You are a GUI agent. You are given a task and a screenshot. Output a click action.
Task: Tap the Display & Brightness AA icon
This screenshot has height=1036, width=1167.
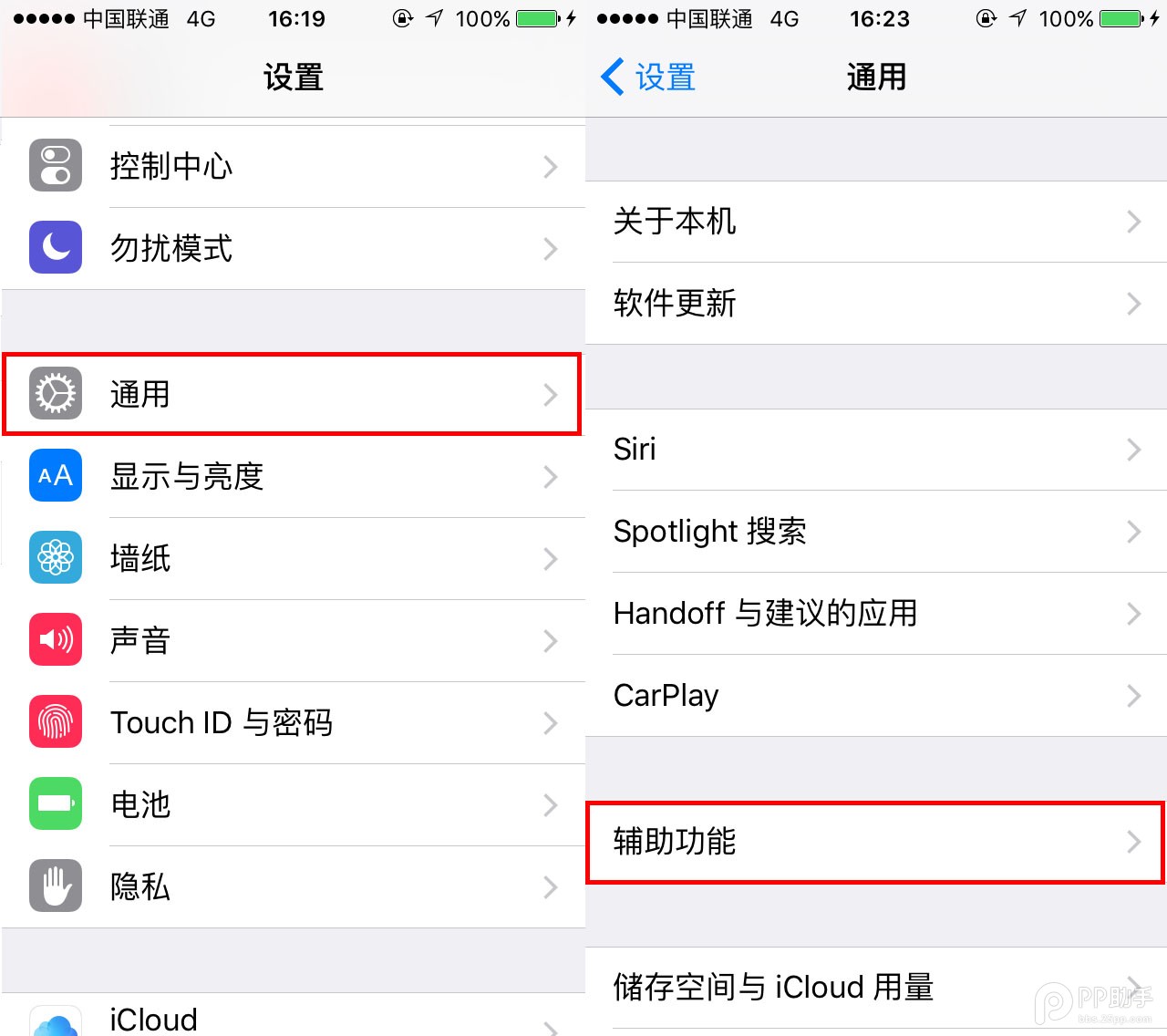point(56,476)
